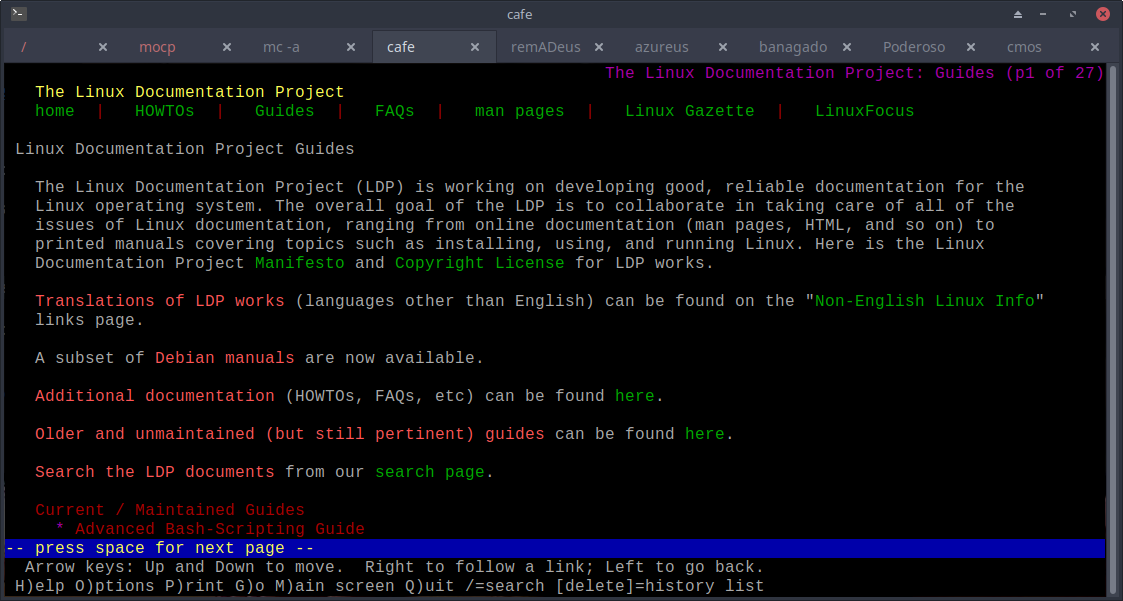Click the terminal's vertical scrollbar
This screenshot has height=601, width=1123.
(x=1112, y=330)
